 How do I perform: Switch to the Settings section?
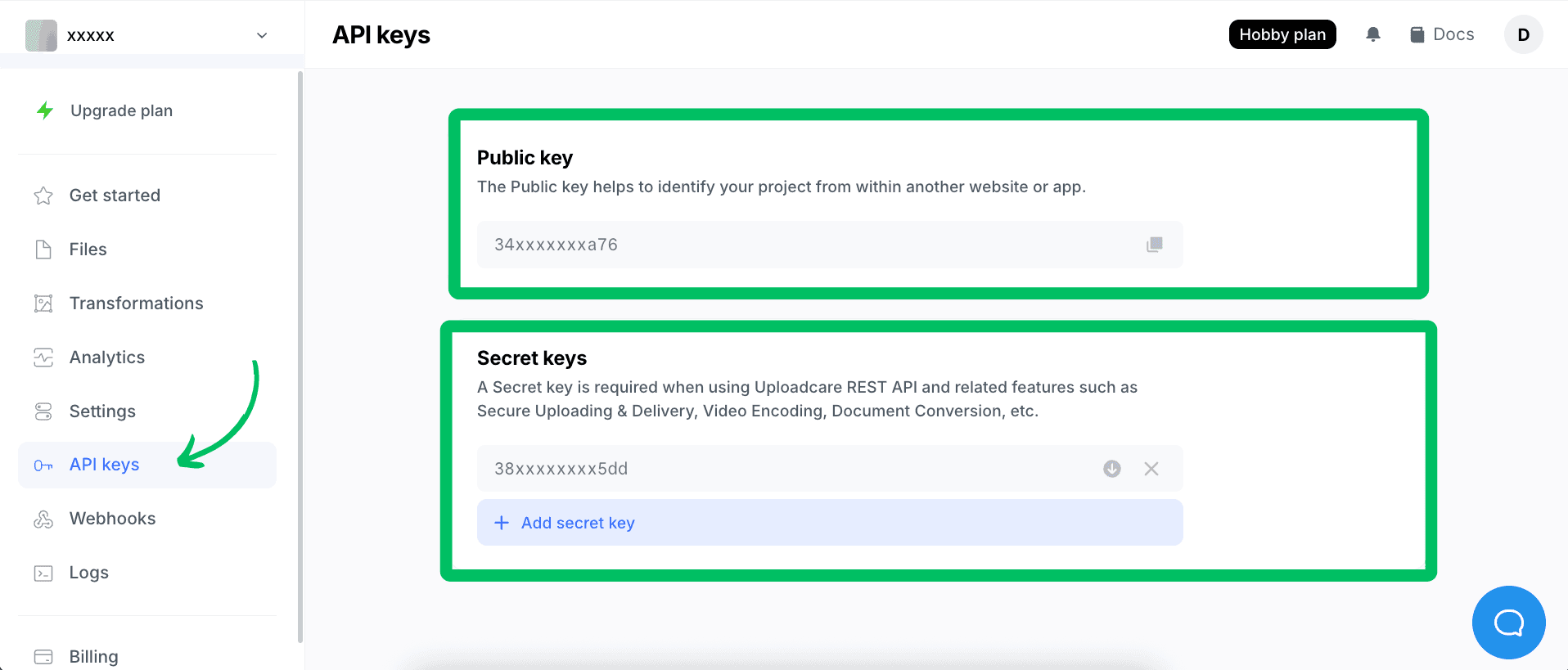tap(102, 411)
